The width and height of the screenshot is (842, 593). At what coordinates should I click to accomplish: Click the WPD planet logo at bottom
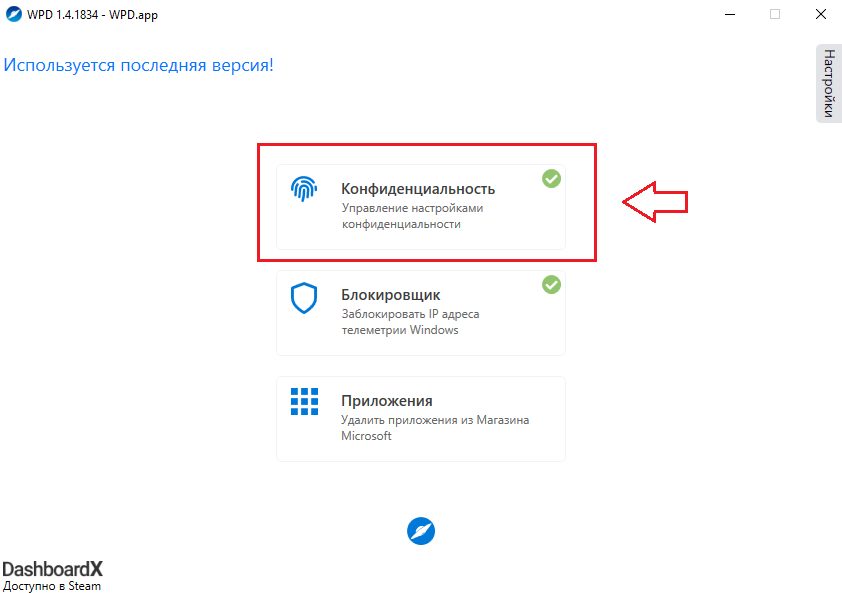pos(421,531)
